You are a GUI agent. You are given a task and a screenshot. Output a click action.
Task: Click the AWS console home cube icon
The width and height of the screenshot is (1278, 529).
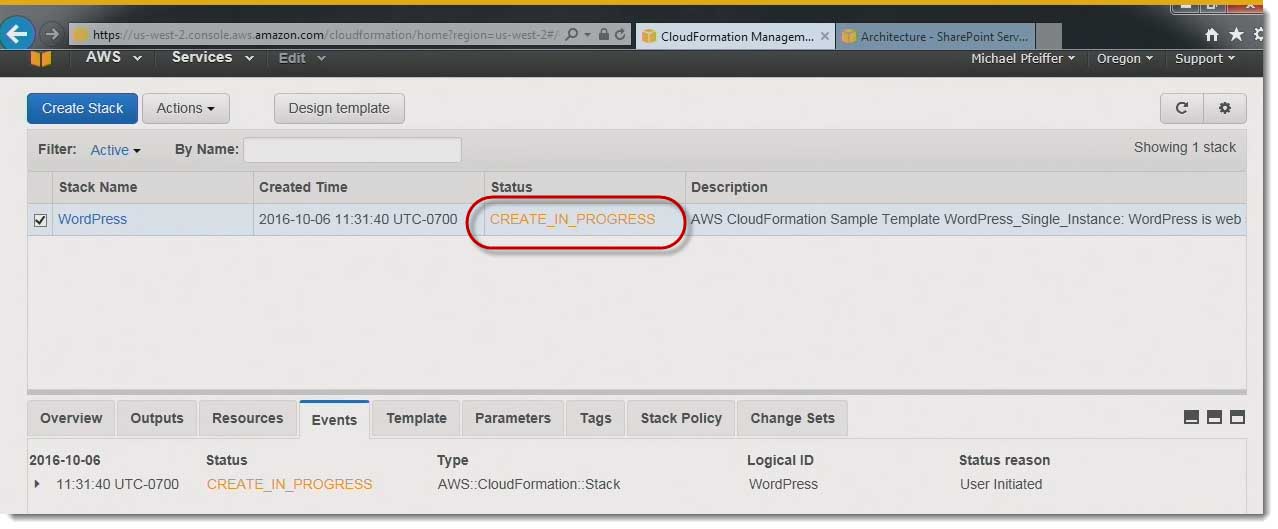40,59
